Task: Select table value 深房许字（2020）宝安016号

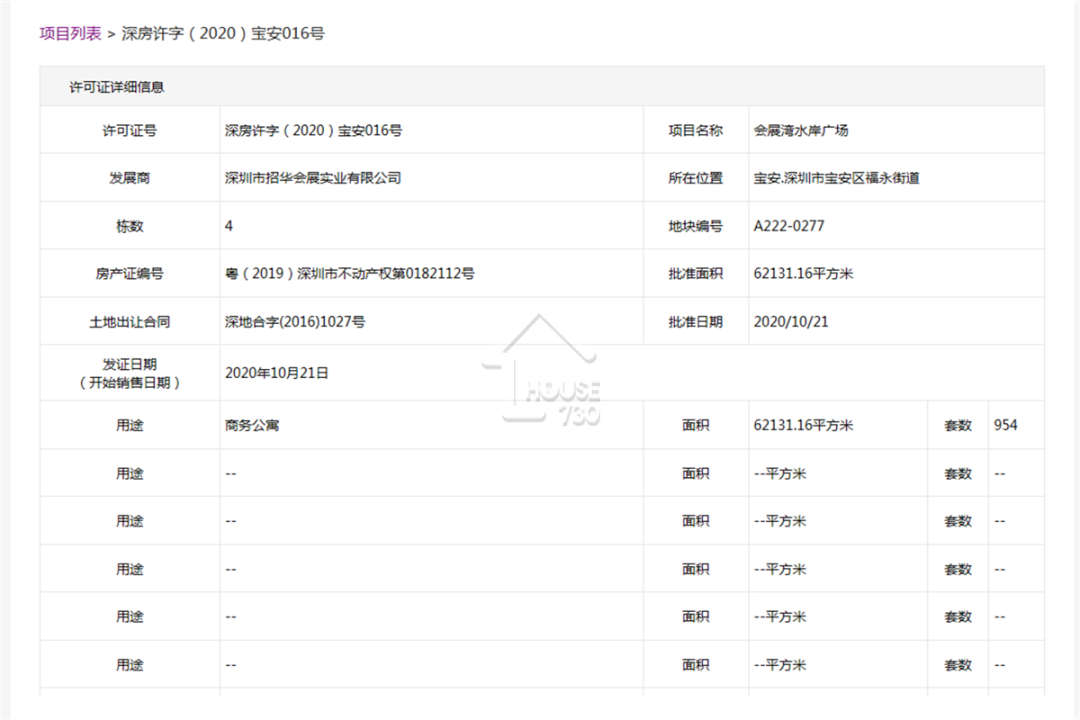Action: [x=313, y=130]
